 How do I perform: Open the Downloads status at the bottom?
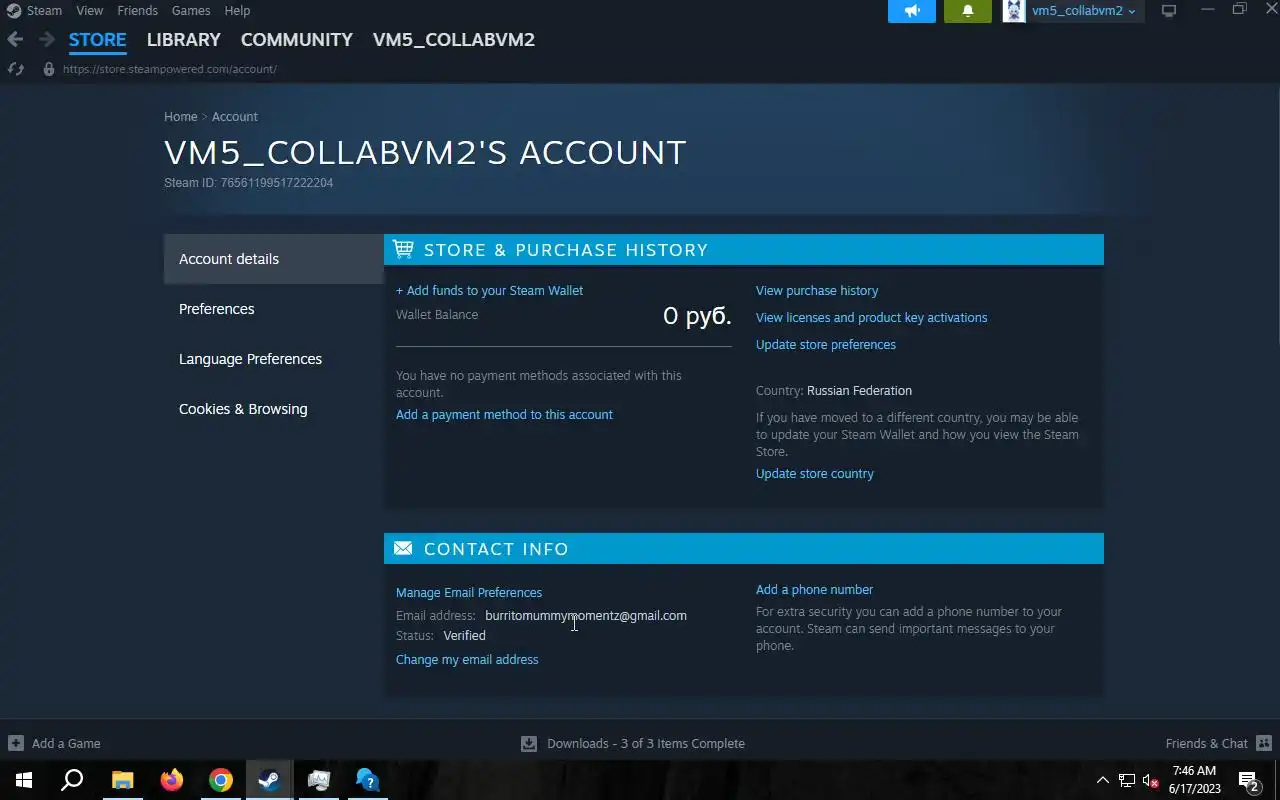[633, 743]
